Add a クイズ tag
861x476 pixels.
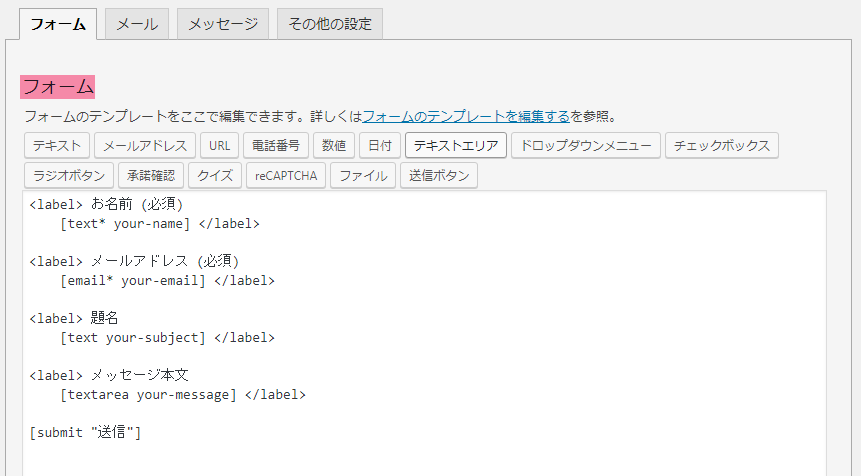[215, 175]
